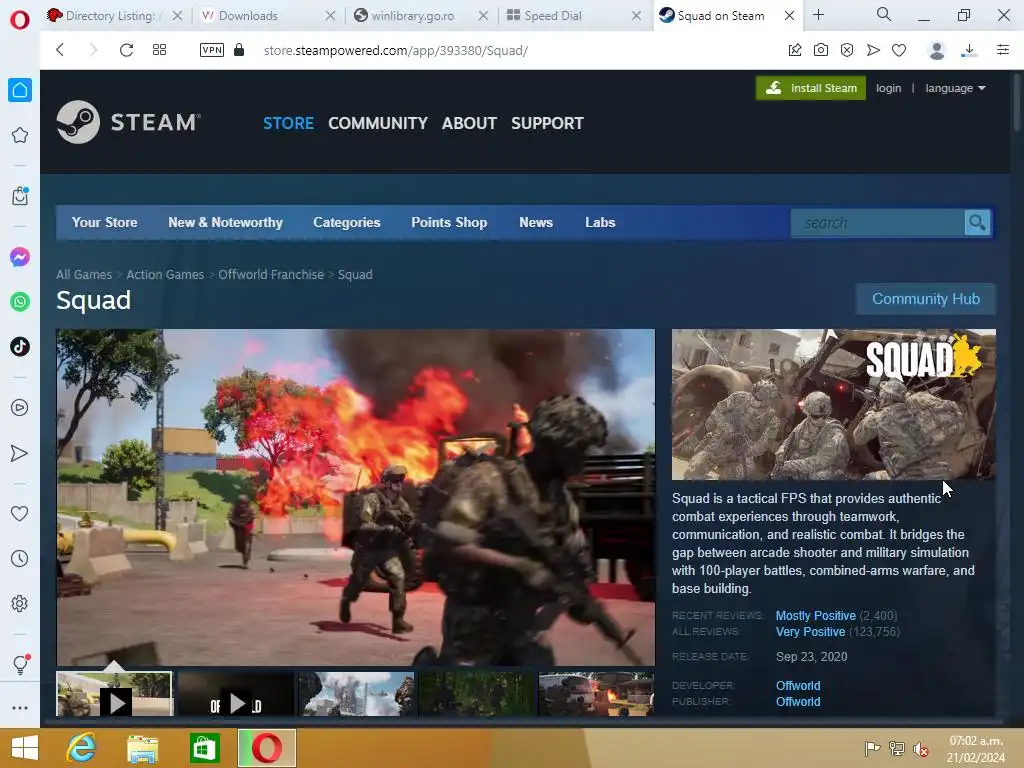Click the Install Steam button
Image resolution: width=1024 pixels, height=768 pixels.
coord(810,88)
